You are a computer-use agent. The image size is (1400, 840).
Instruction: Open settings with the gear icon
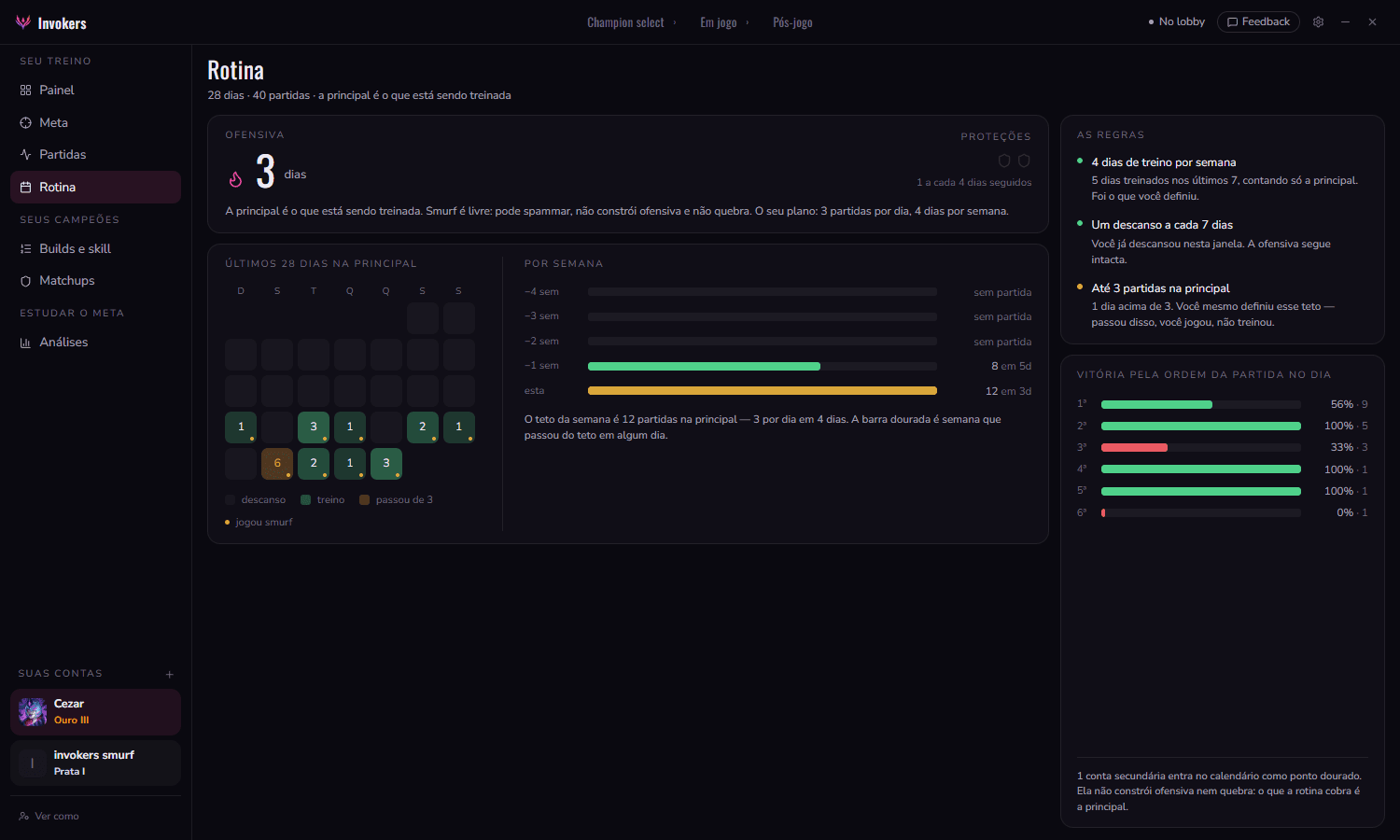pyautogui.click(x=1318, y=21)
